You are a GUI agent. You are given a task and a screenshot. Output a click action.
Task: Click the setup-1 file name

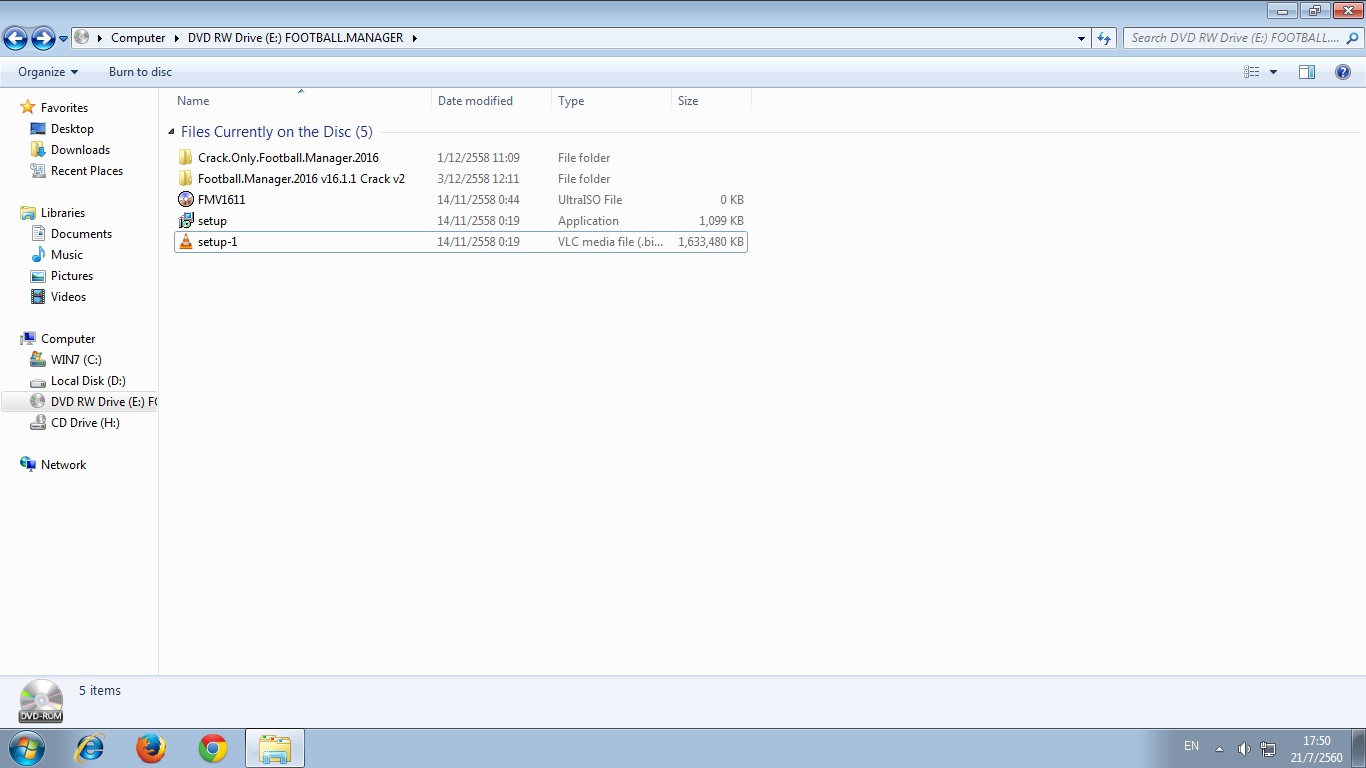coord(217,242)
